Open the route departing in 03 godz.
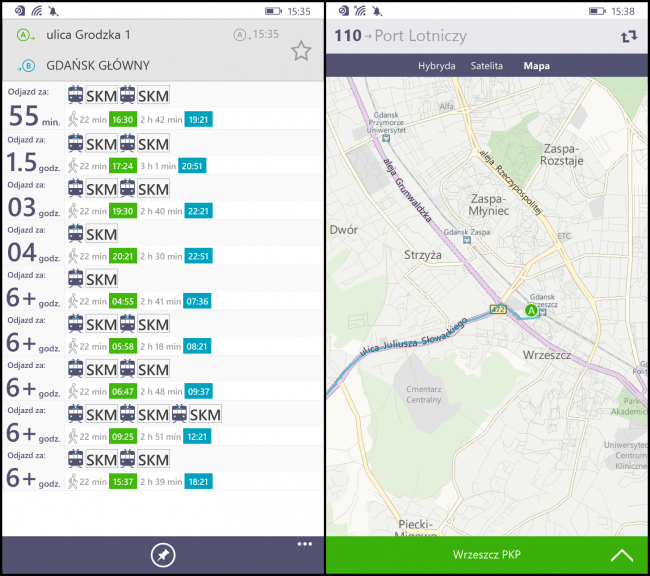Image resolution: width=650 pixels, height=576 pixels. pos(163,197)
